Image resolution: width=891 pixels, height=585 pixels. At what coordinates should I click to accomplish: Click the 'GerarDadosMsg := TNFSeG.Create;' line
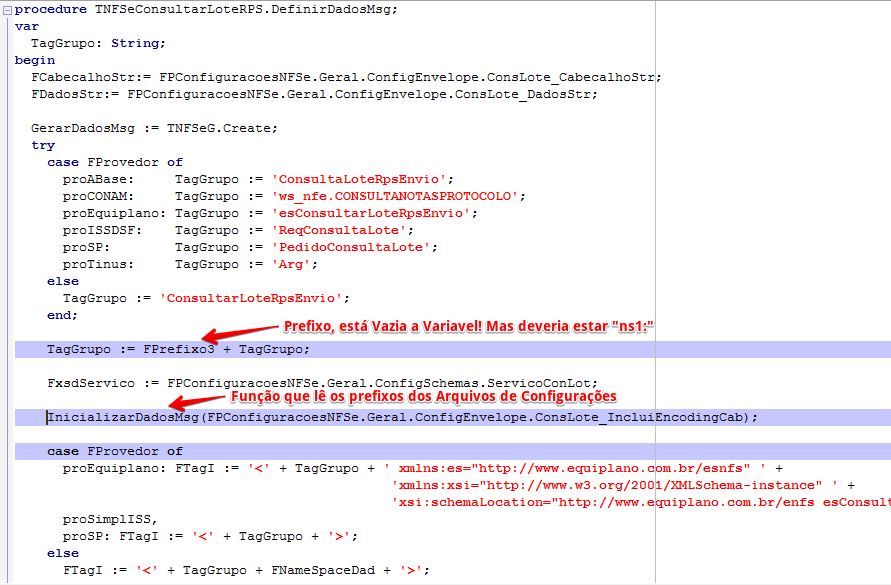point(155,128)
